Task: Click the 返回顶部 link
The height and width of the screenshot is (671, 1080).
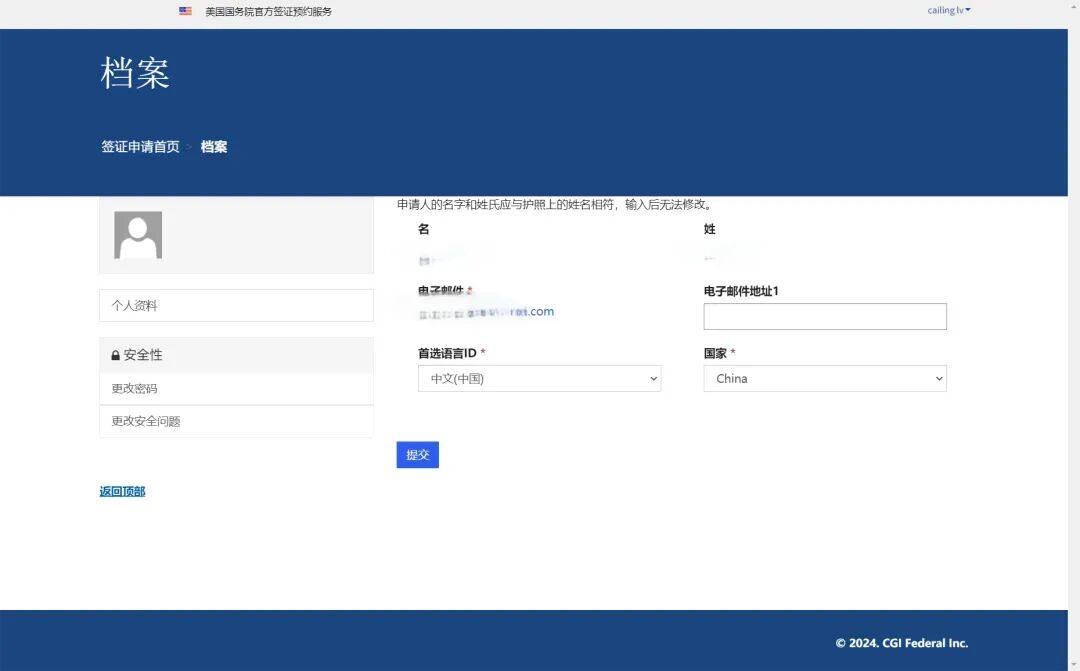Action: point(123,491)
